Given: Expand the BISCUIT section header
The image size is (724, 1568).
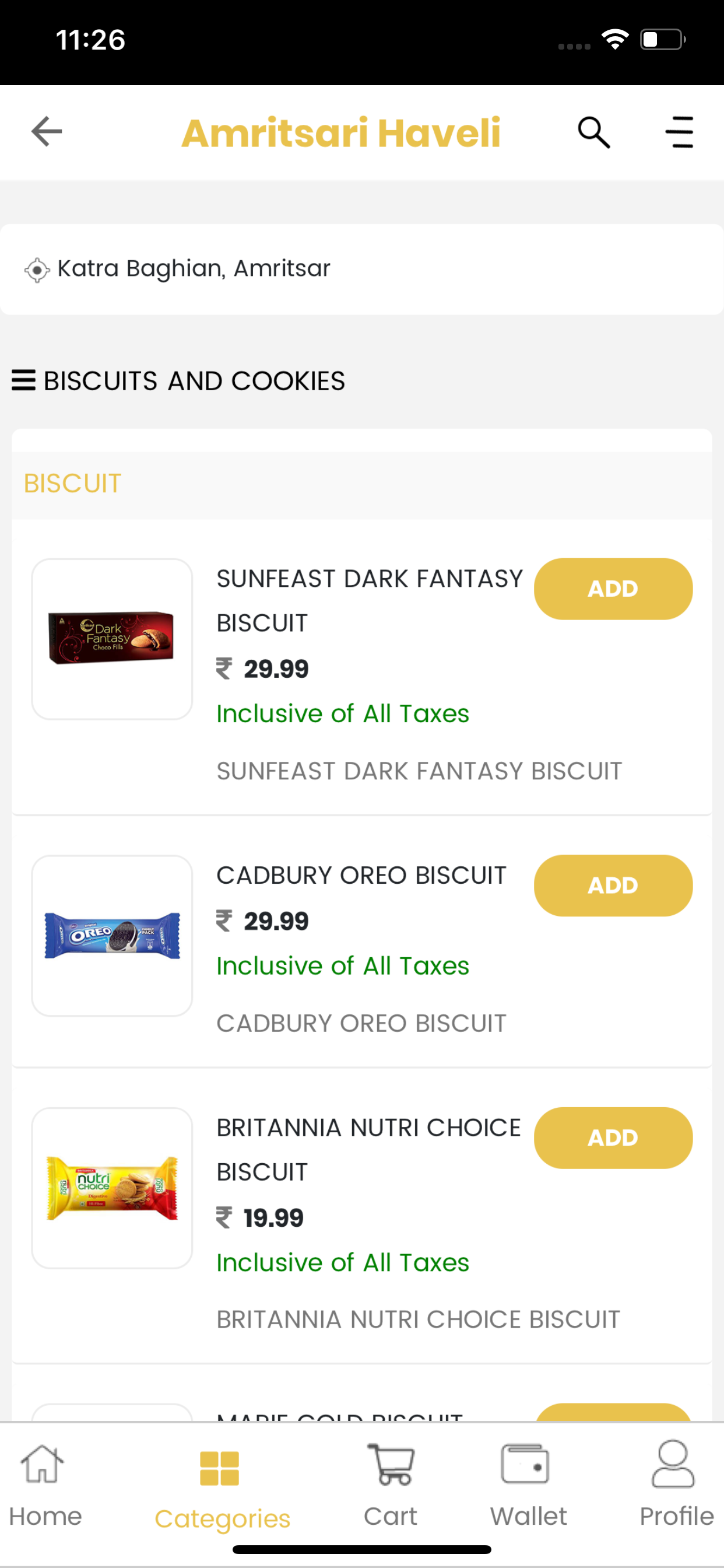Looking at the screenshot, I should pyautogui.click(x=361, y=485).
